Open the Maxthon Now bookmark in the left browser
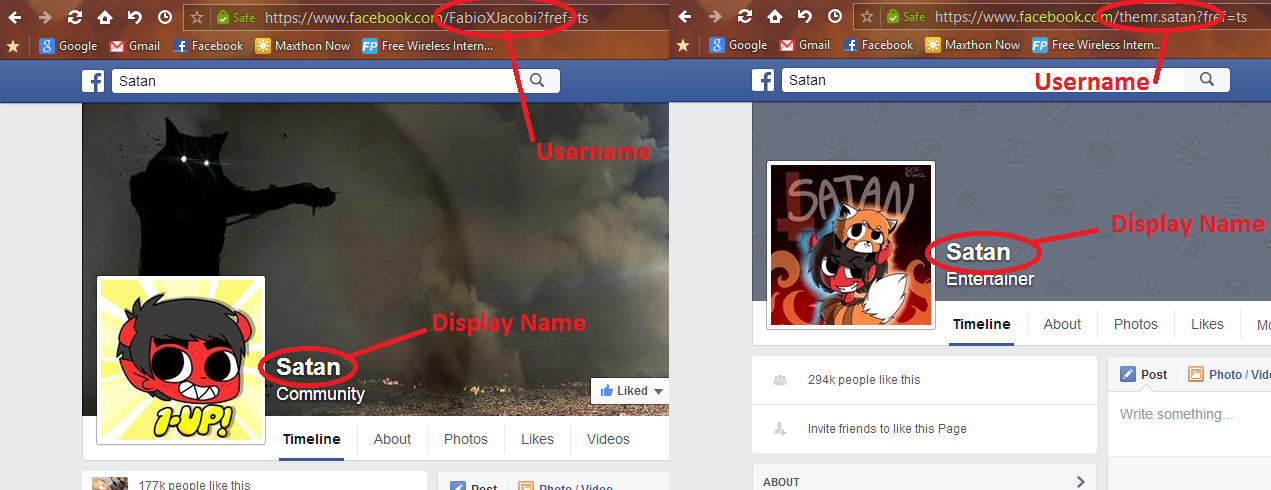This screenshot has width=1271, height=490. pos(303,45)
